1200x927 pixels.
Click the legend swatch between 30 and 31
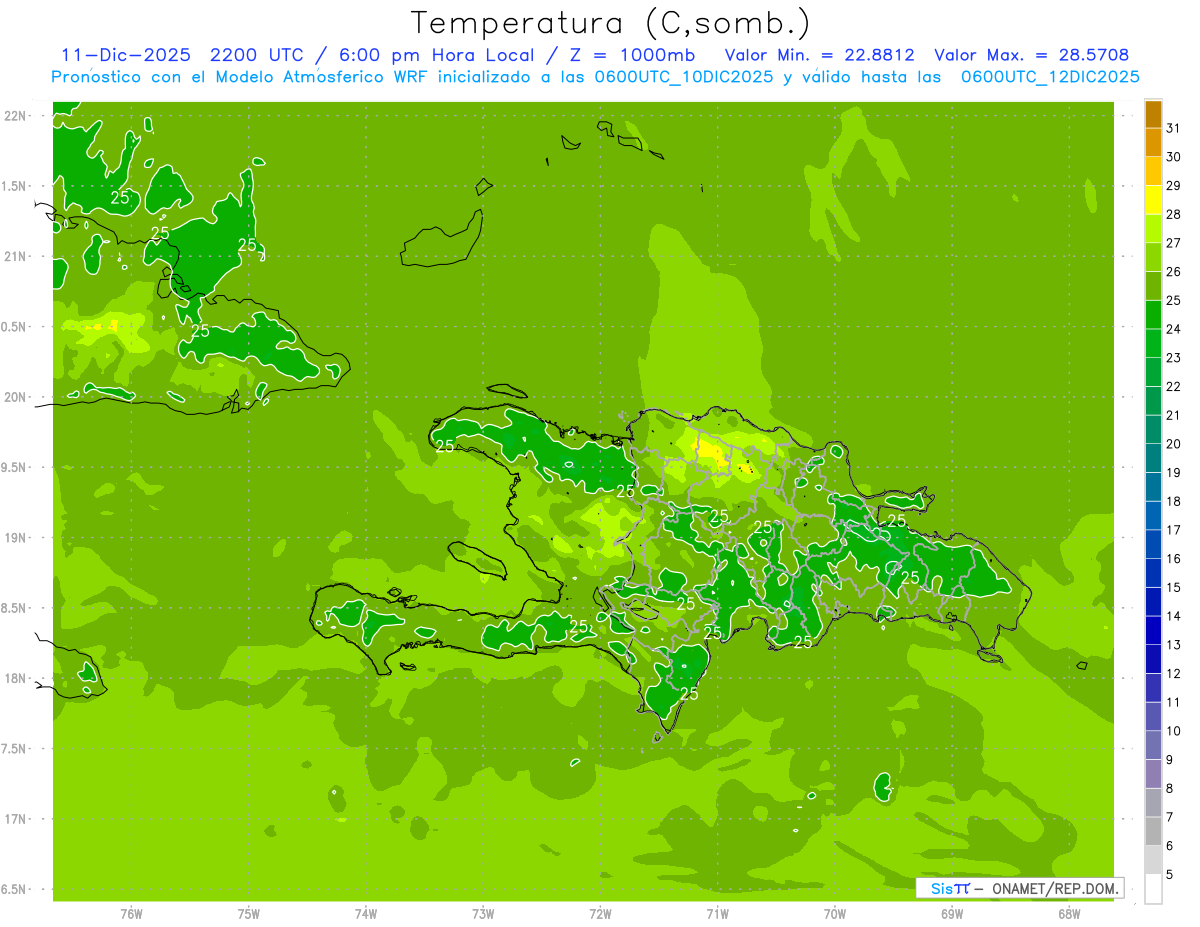click(1153, 142)
